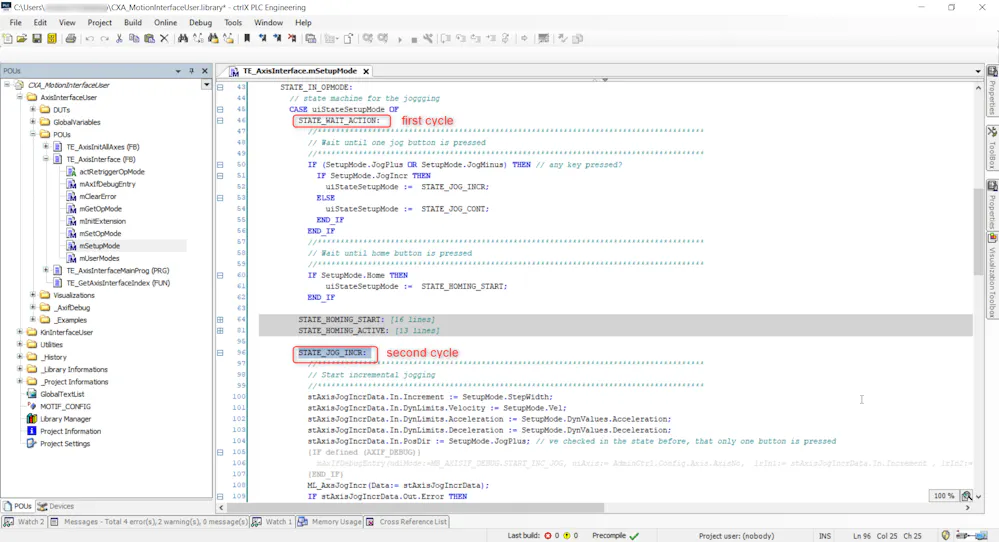The height and width of the screenshot is (542, 999).
Task: Close the POUs panel
Action: coord(205,71)
